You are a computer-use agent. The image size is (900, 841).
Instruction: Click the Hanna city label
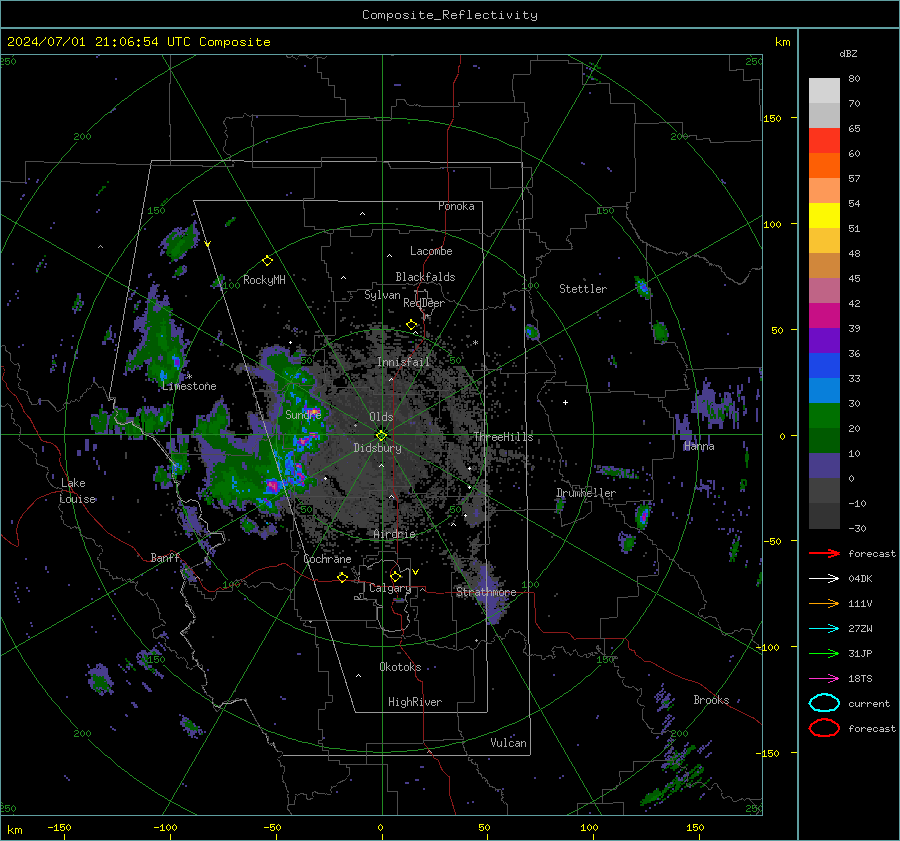pyautogui.click(x=699, y=446)
